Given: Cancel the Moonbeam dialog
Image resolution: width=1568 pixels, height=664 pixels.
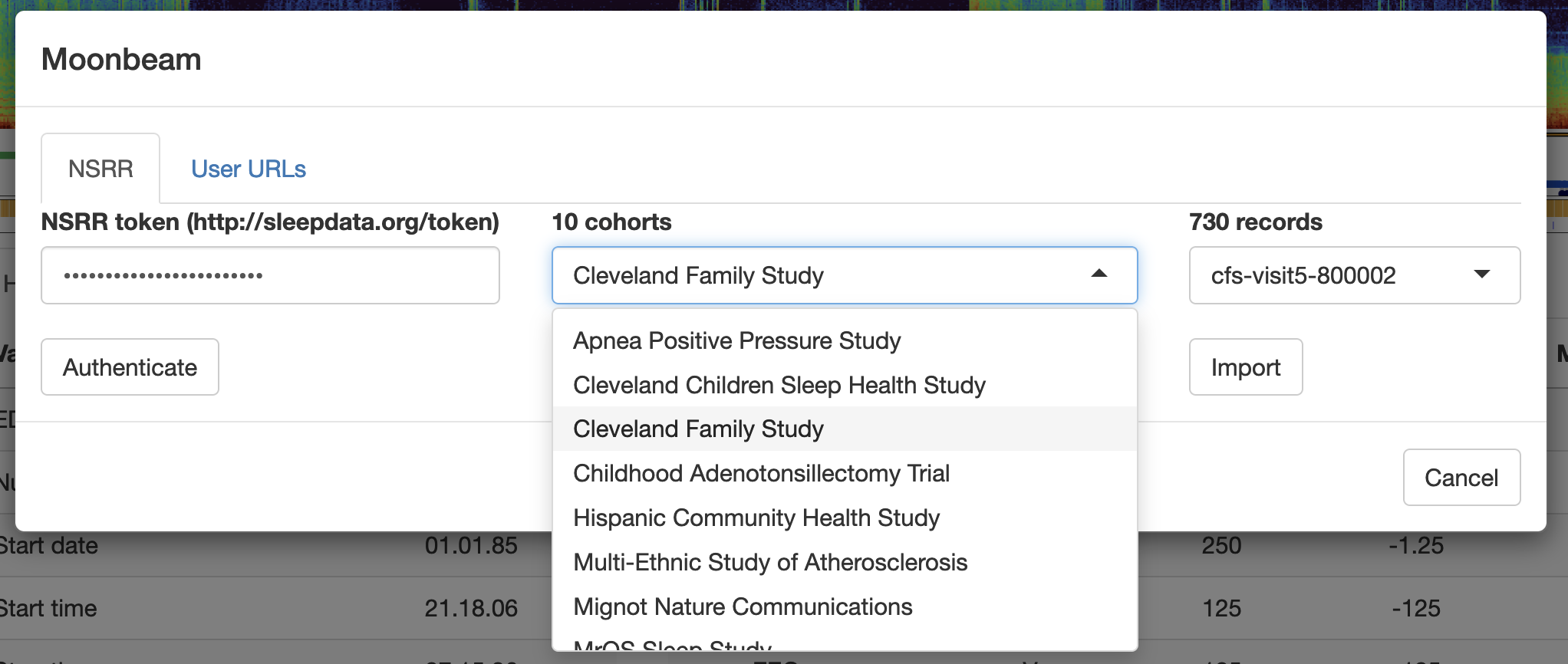Looking at the screenshot, I should [x=1461, y=478].
